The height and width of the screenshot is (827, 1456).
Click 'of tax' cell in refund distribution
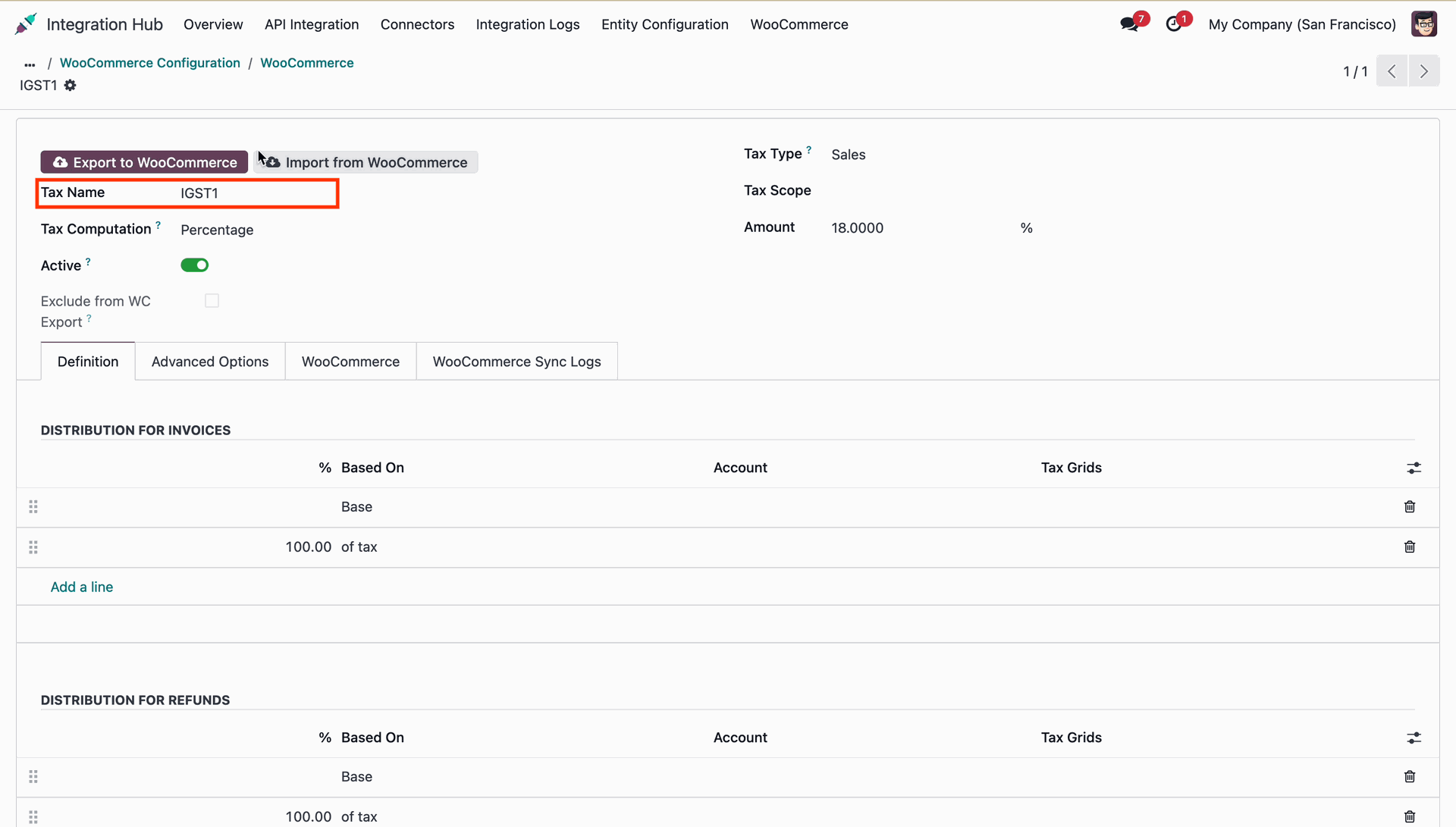[x=359, y=817]
